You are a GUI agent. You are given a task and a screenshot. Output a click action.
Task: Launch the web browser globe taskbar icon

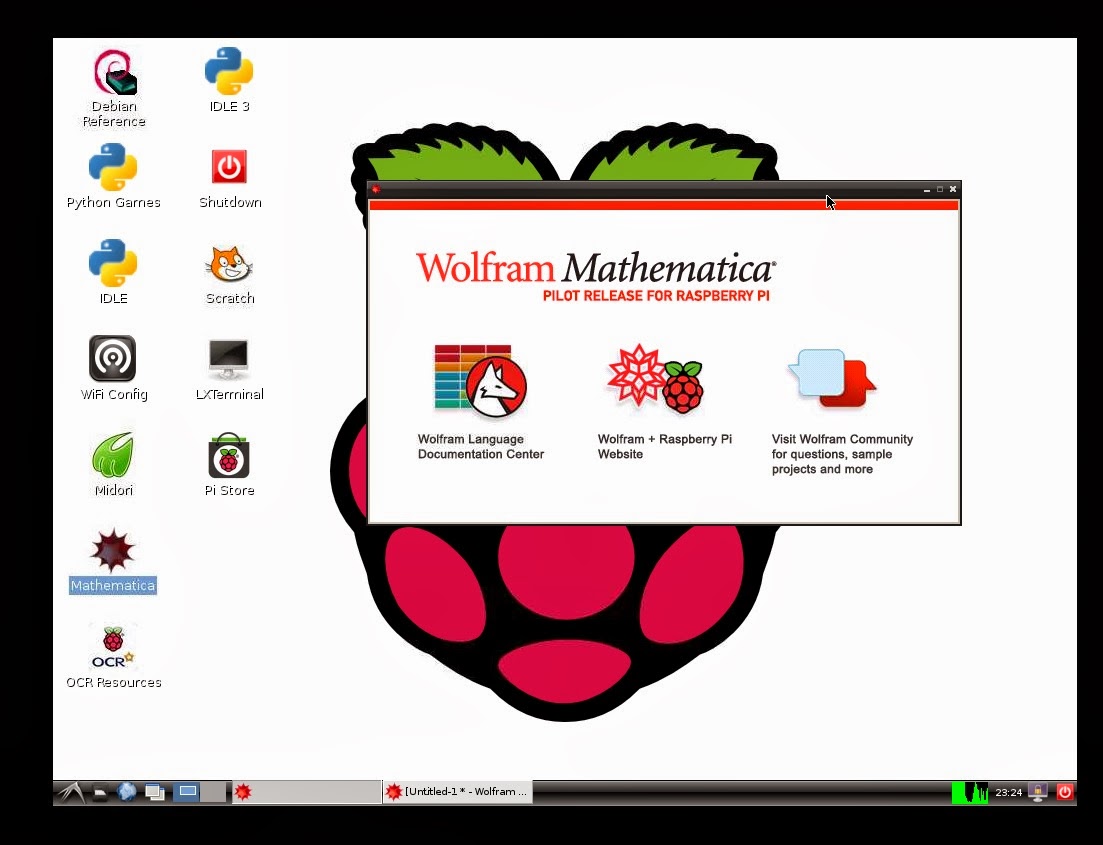[127, 792]
